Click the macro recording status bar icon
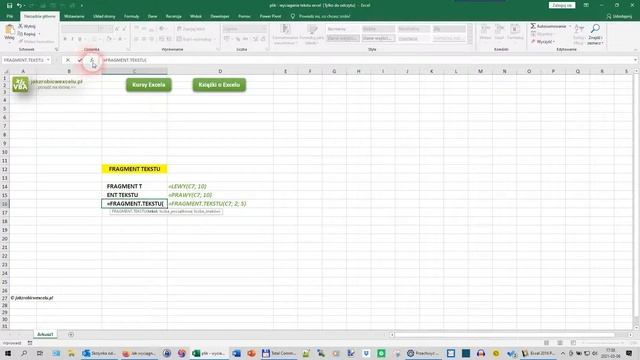Image resolution: width=640 pixels, height=360 pixels. (x=30, y=343)
